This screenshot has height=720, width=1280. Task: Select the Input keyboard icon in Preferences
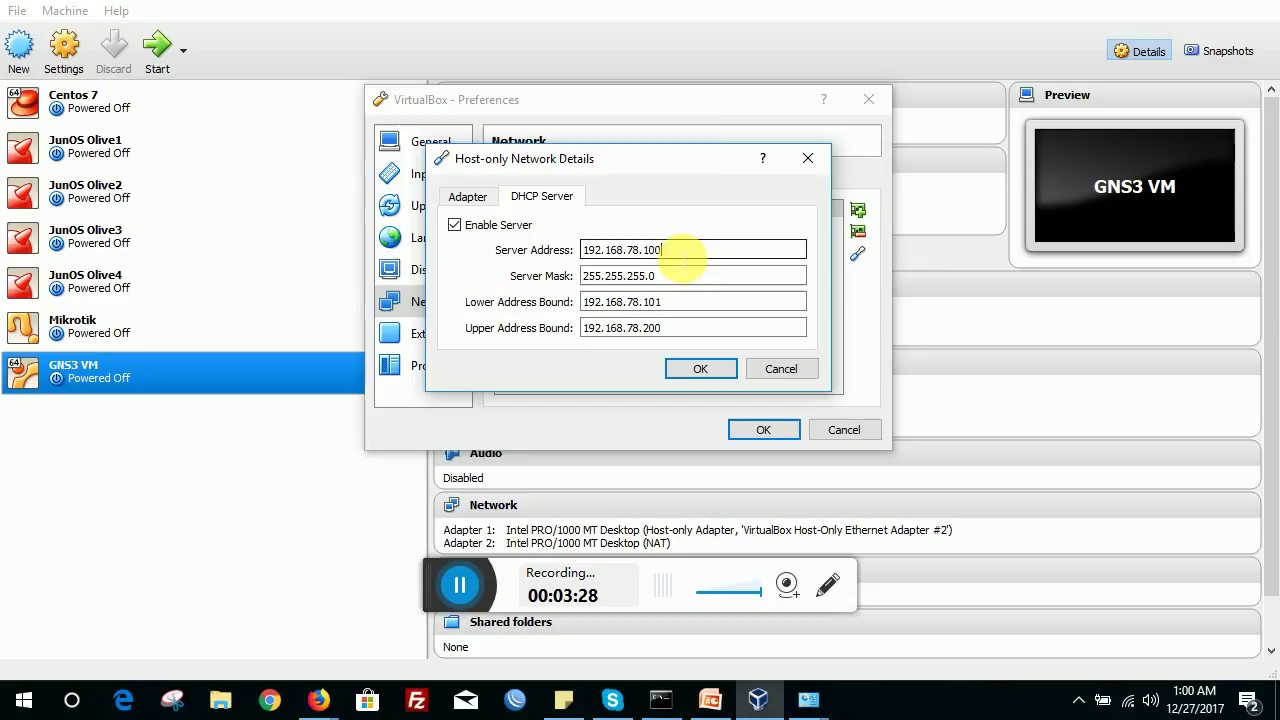pos(390,173)
